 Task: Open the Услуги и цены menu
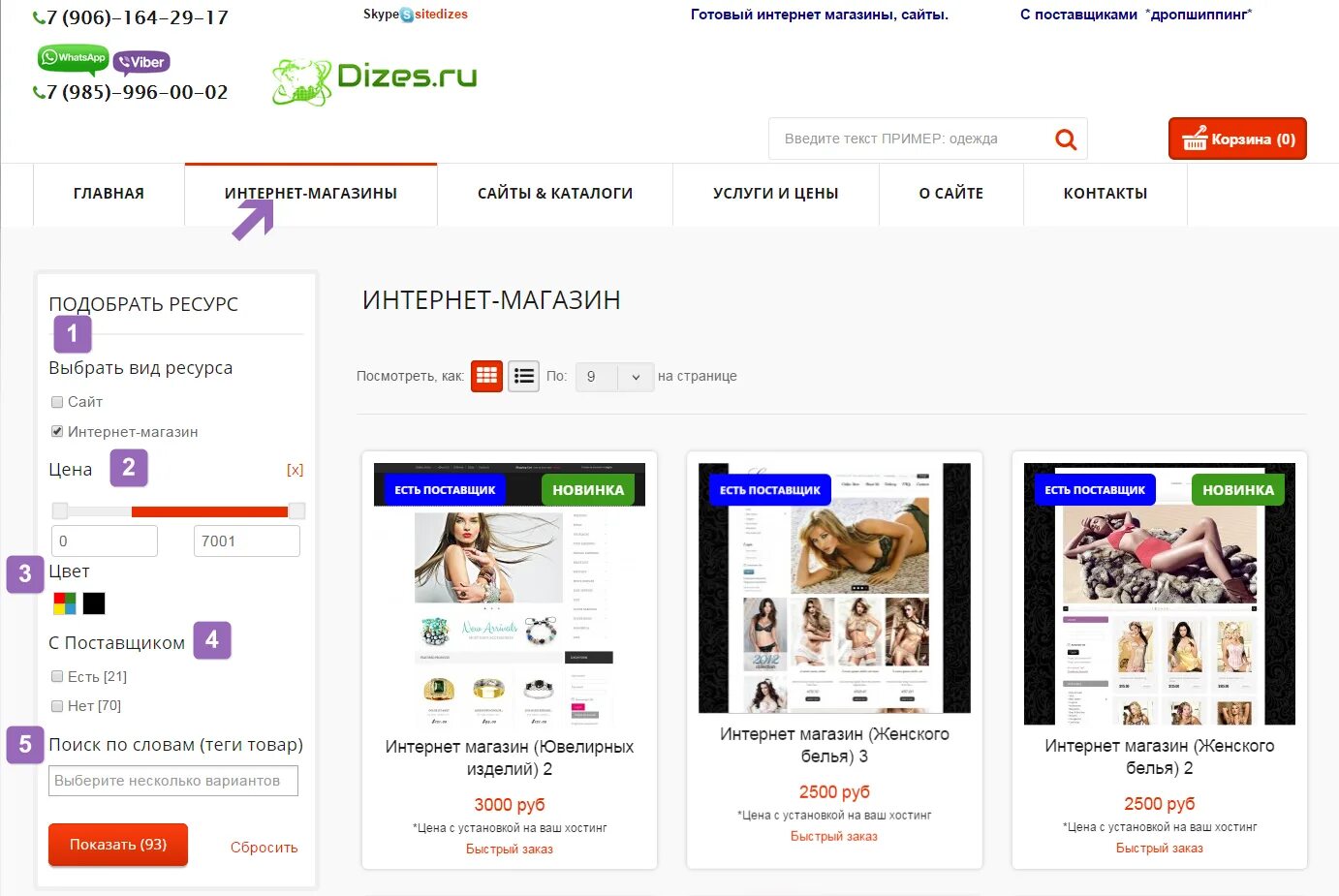pos(775,194)
